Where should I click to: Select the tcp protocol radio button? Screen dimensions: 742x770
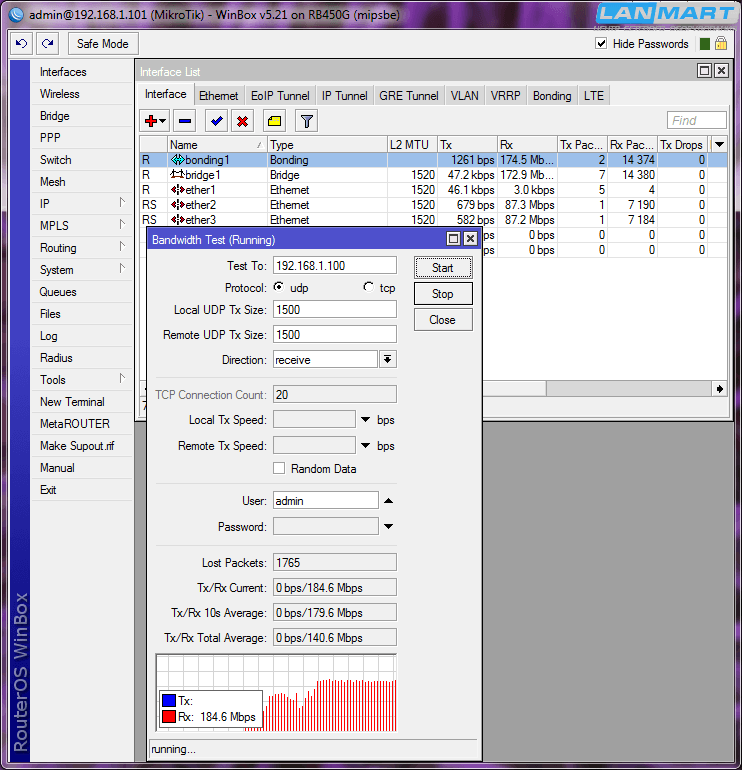(368, 287)
